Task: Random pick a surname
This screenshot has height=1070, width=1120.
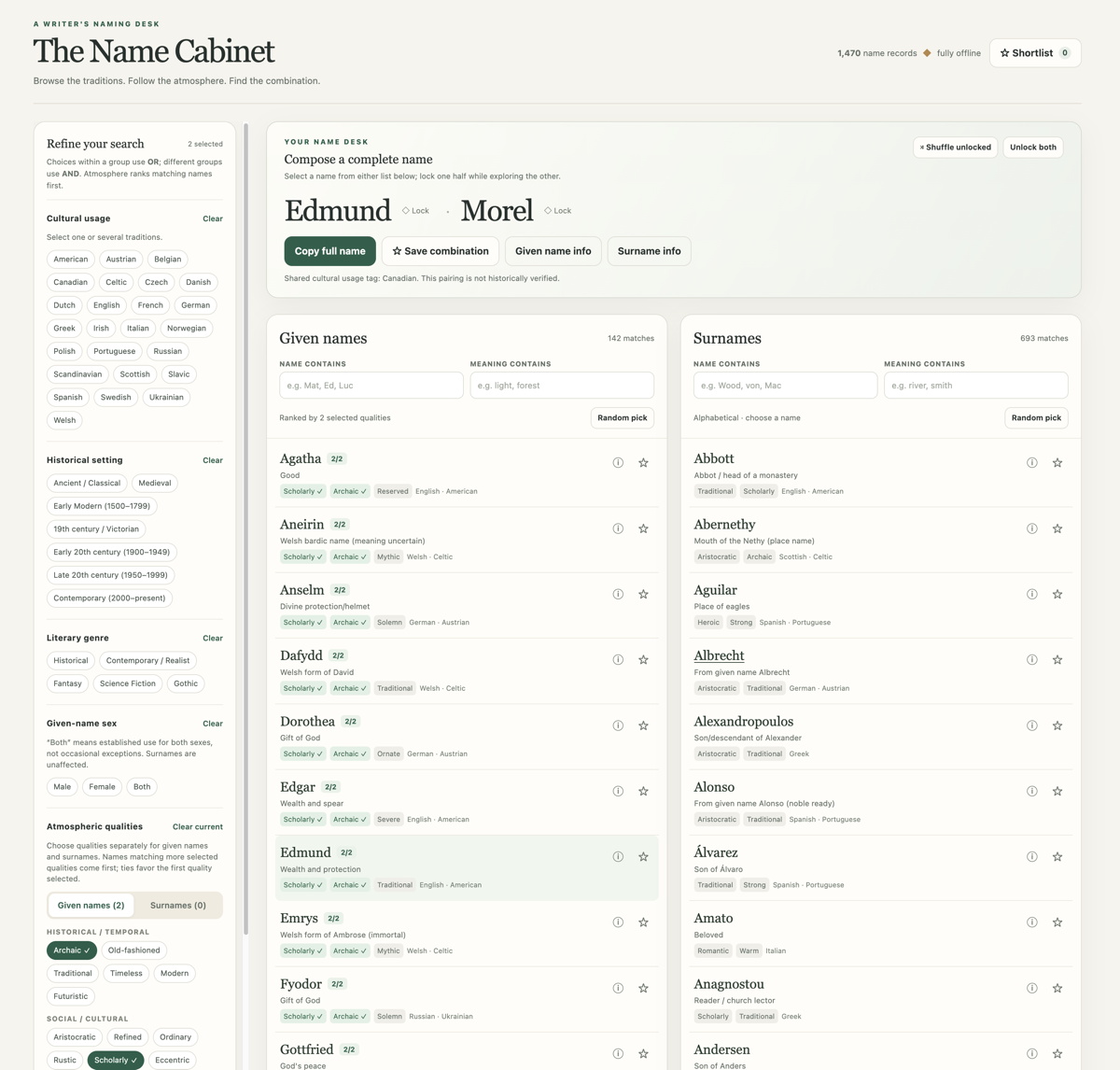Action: (1037, 417)
